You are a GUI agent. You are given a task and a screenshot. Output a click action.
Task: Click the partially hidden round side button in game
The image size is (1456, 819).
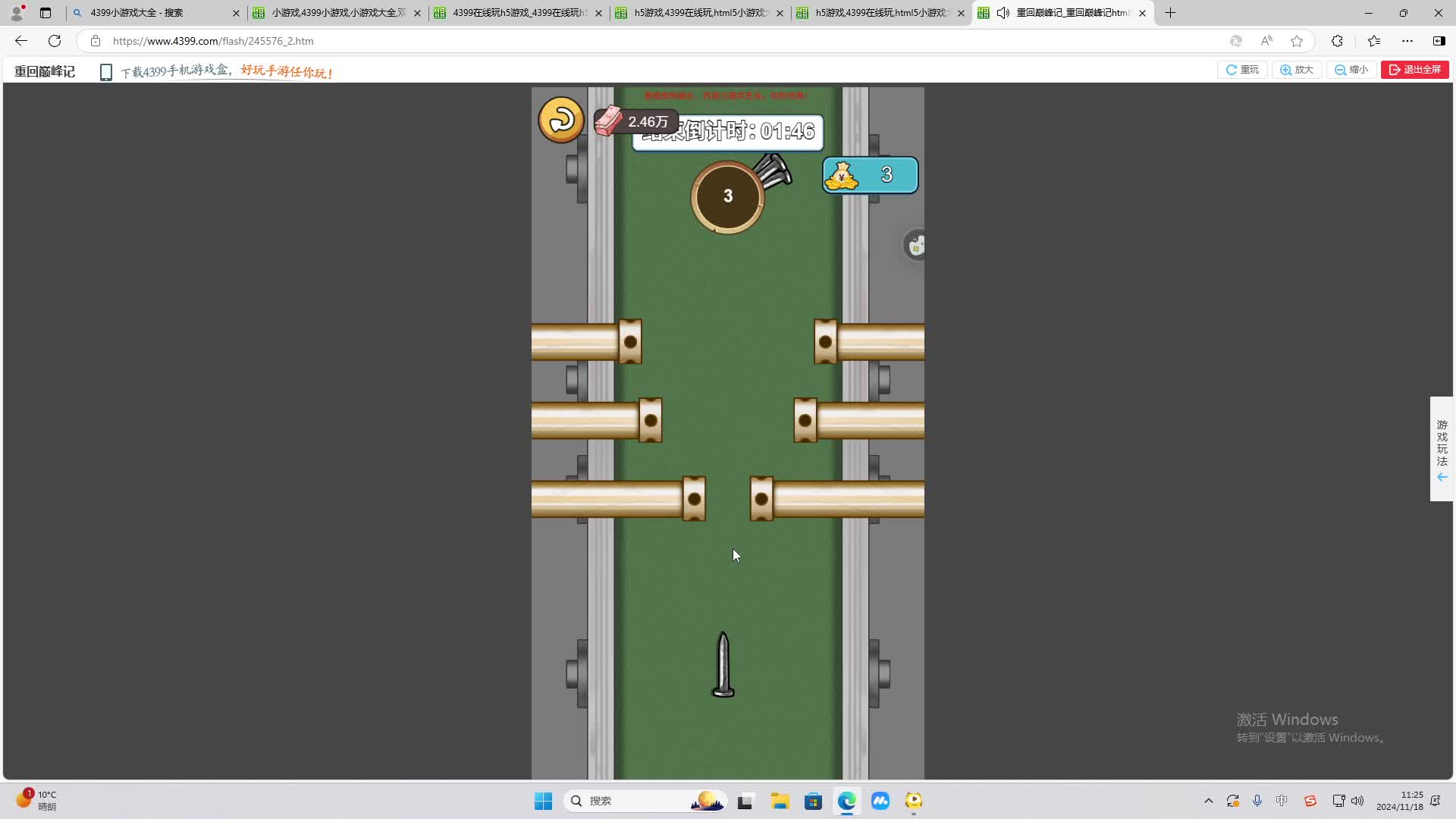click(x=915, y=246)
